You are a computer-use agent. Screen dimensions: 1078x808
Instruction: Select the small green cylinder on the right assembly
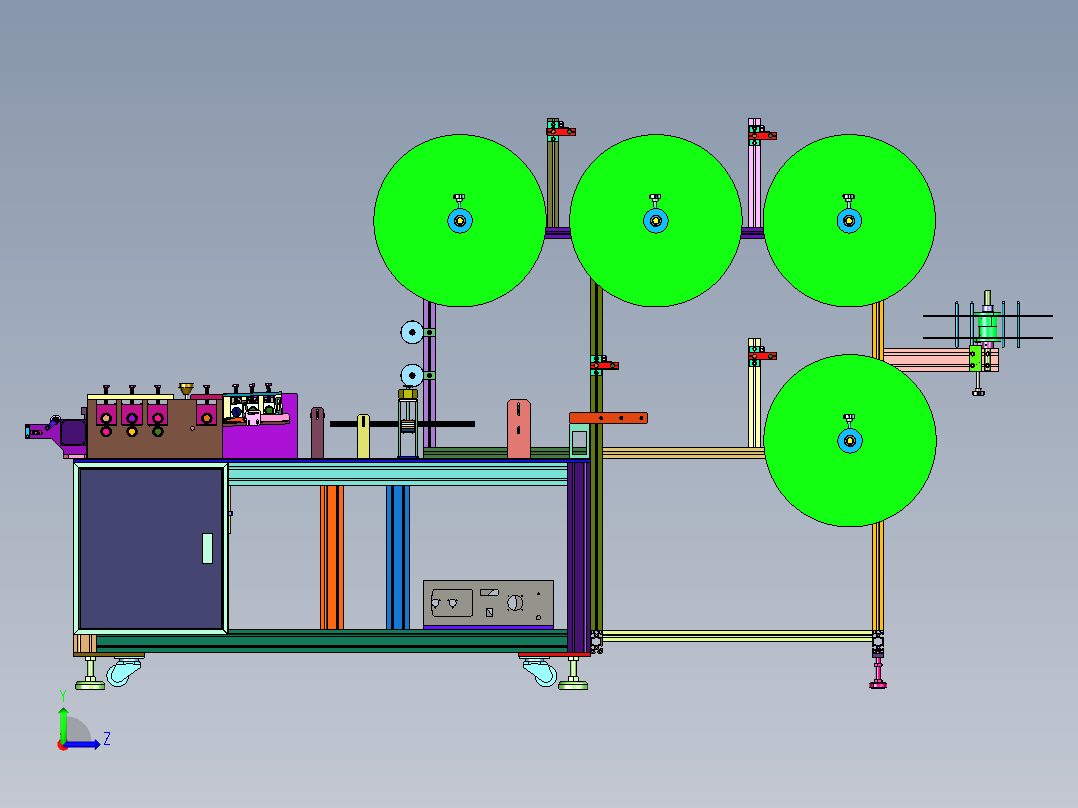click(988, 327)
